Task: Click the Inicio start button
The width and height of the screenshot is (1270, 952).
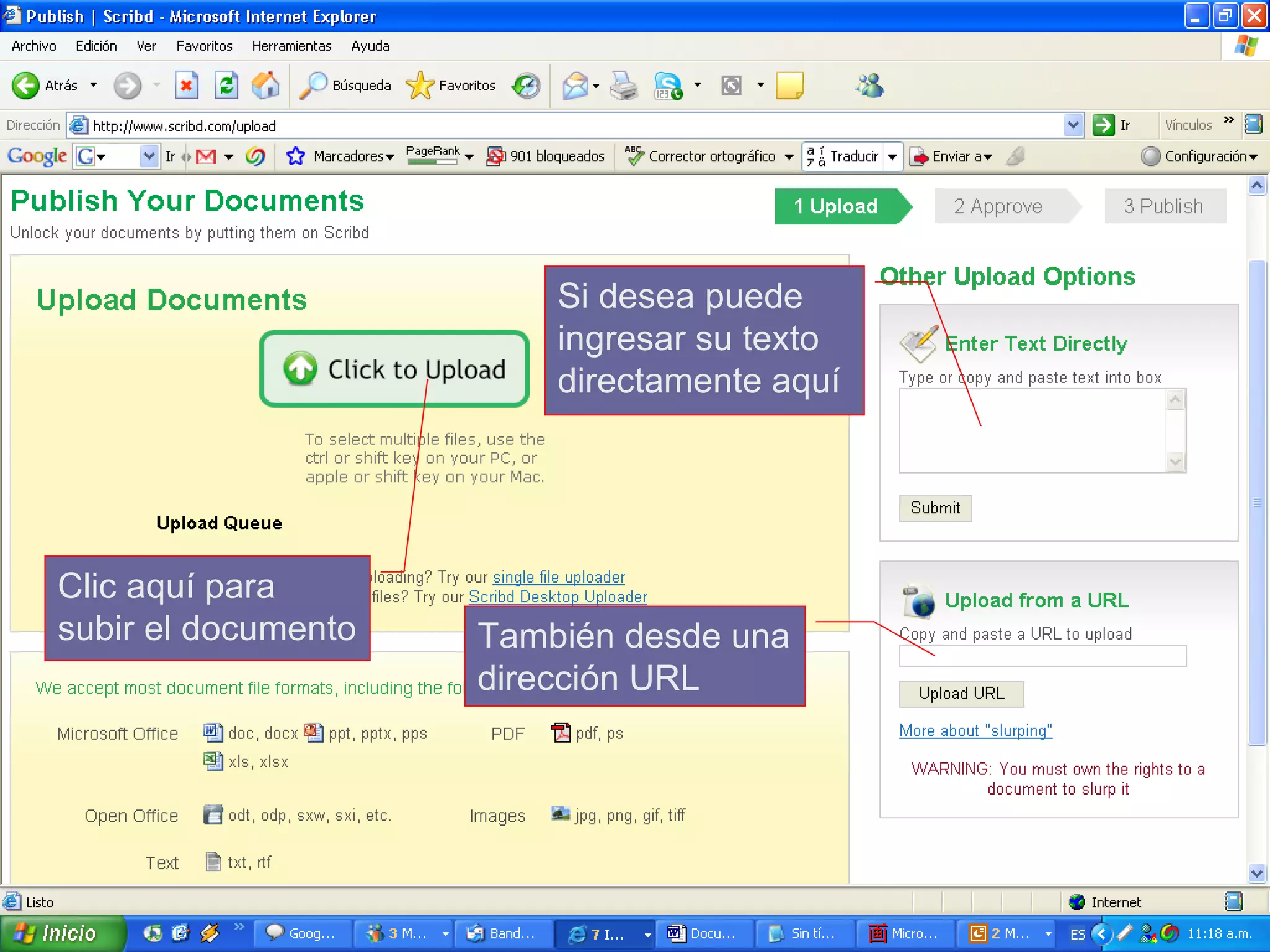Action: (x=62, y=933)
